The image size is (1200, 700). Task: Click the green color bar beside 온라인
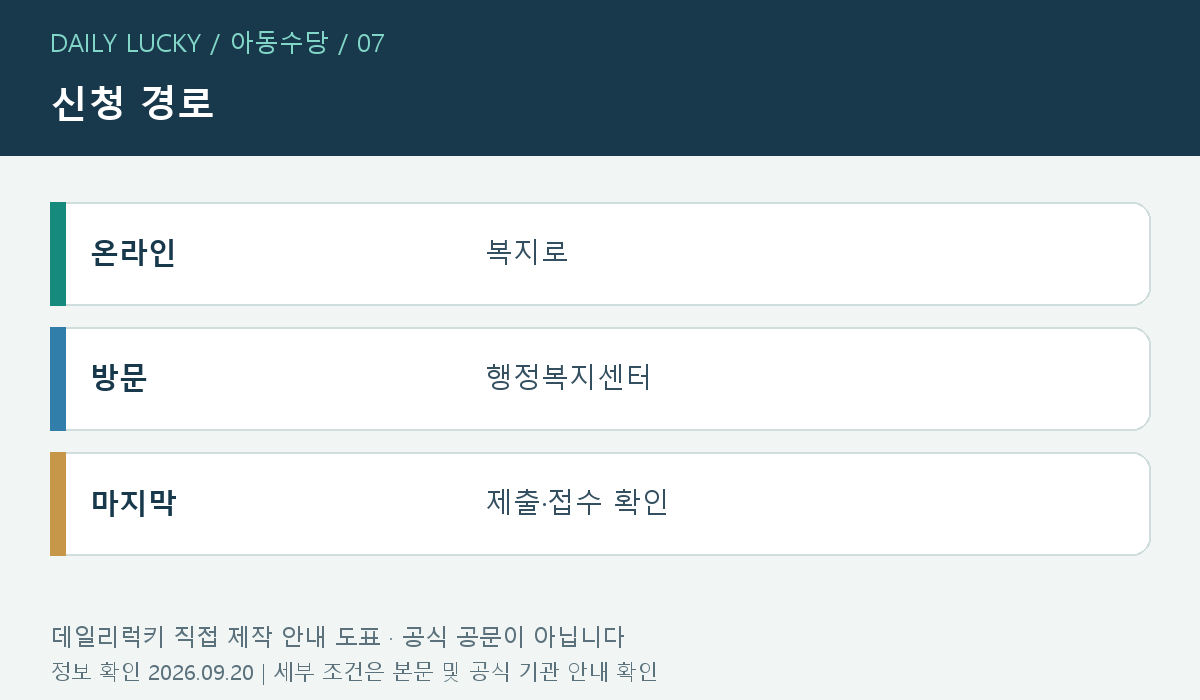[58, 254]
